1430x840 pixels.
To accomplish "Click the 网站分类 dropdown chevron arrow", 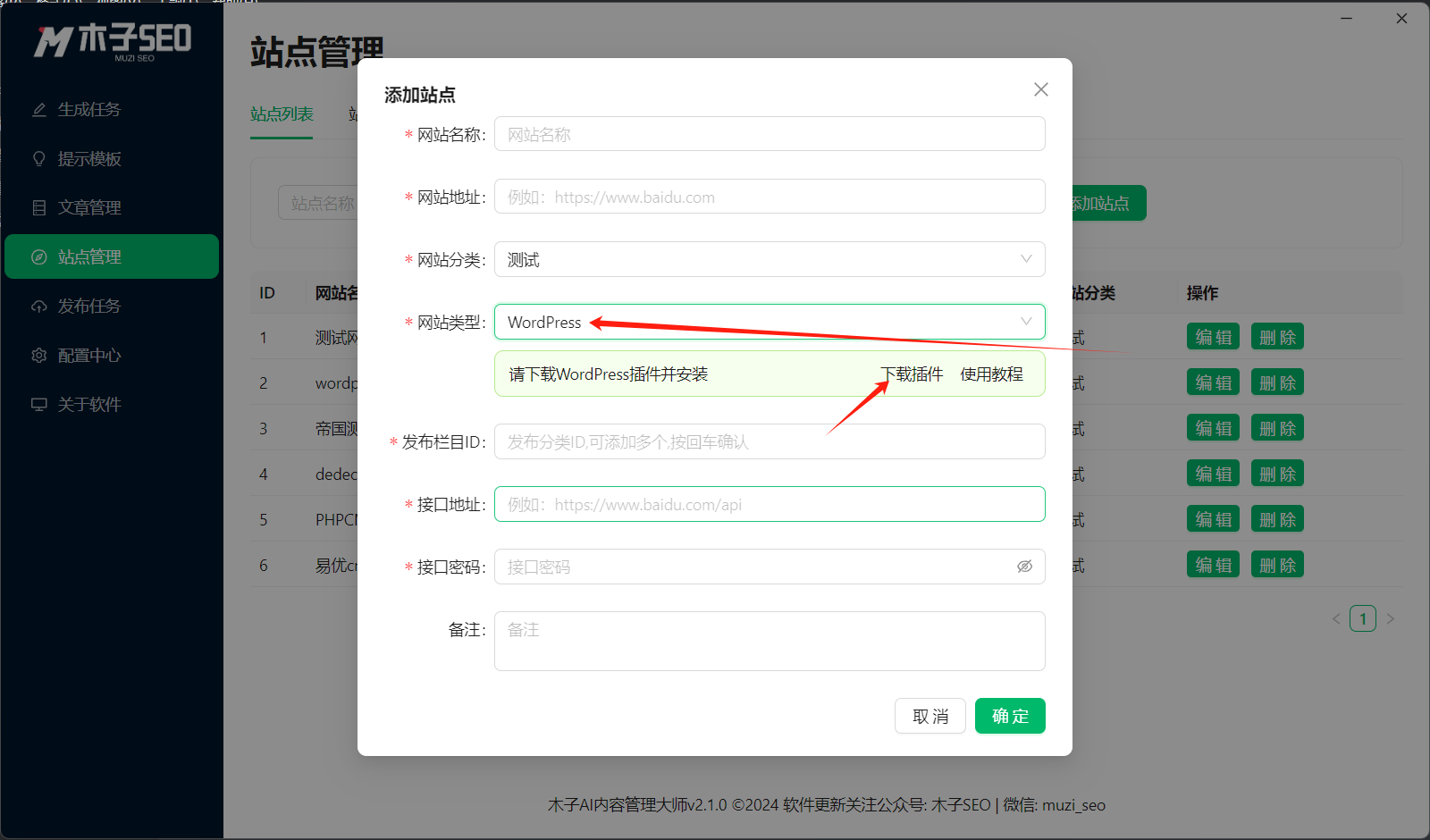I will click(1026, 259).
